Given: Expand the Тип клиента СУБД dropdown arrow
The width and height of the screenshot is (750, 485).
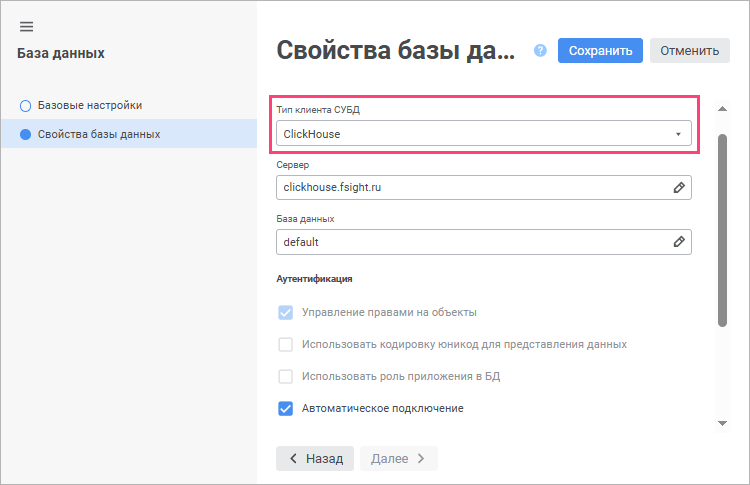Looking at the screenshot, I should (x=678, y=134).
